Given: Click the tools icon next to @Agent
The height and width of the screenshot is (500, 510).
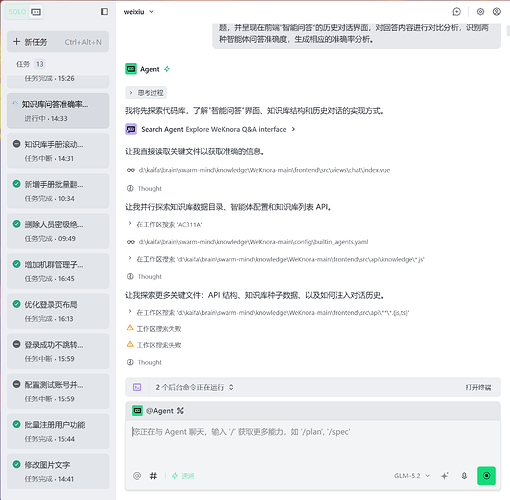Looking at the screenshot, I should 180,411.
